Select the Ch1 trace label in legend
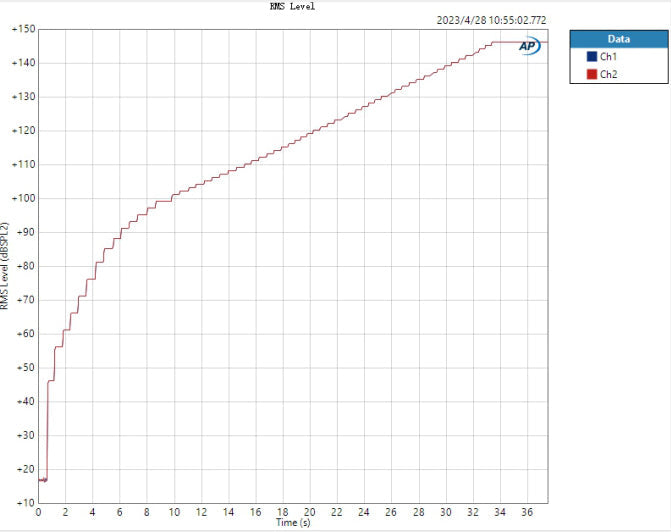The width and height of the screenshot is (671, 532). click(x=608, y=57)
